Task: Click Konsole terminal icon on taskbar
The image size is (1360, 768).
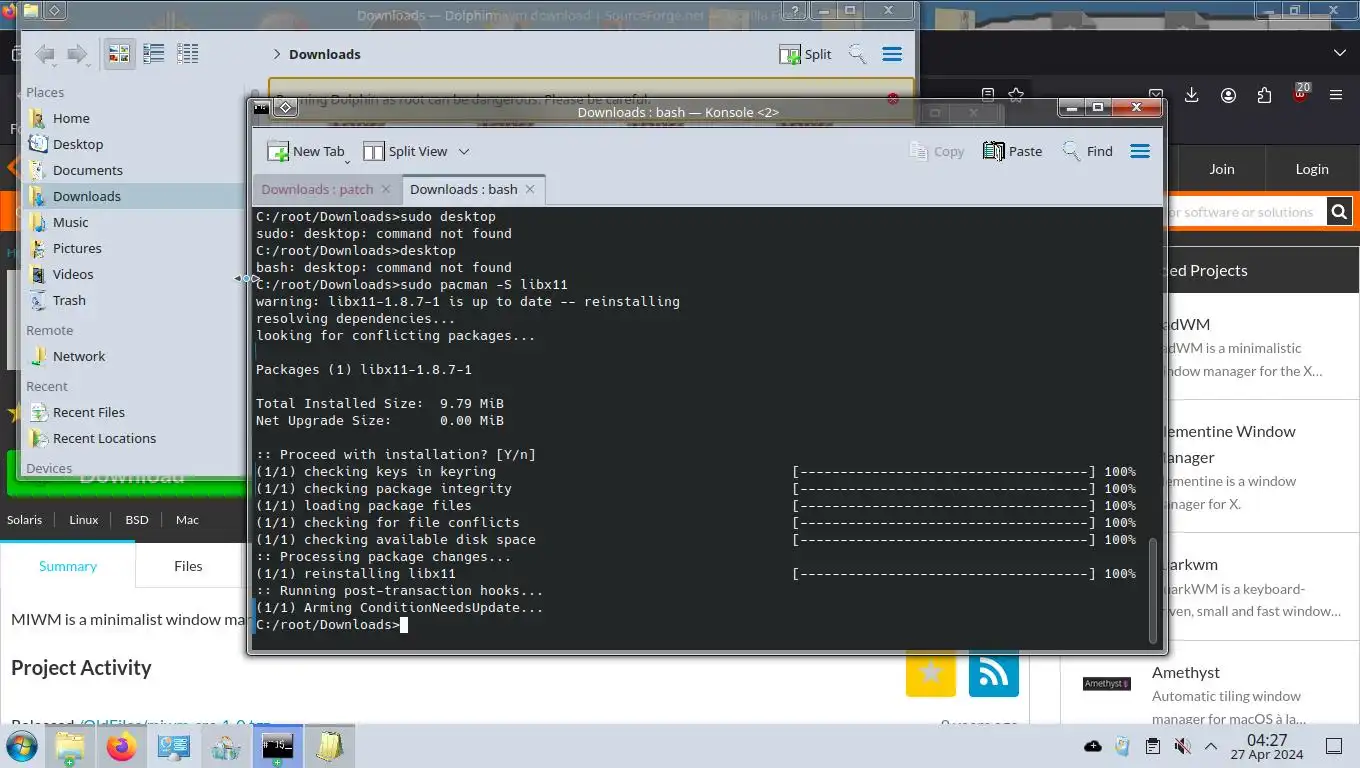Action: click(277, 746)
